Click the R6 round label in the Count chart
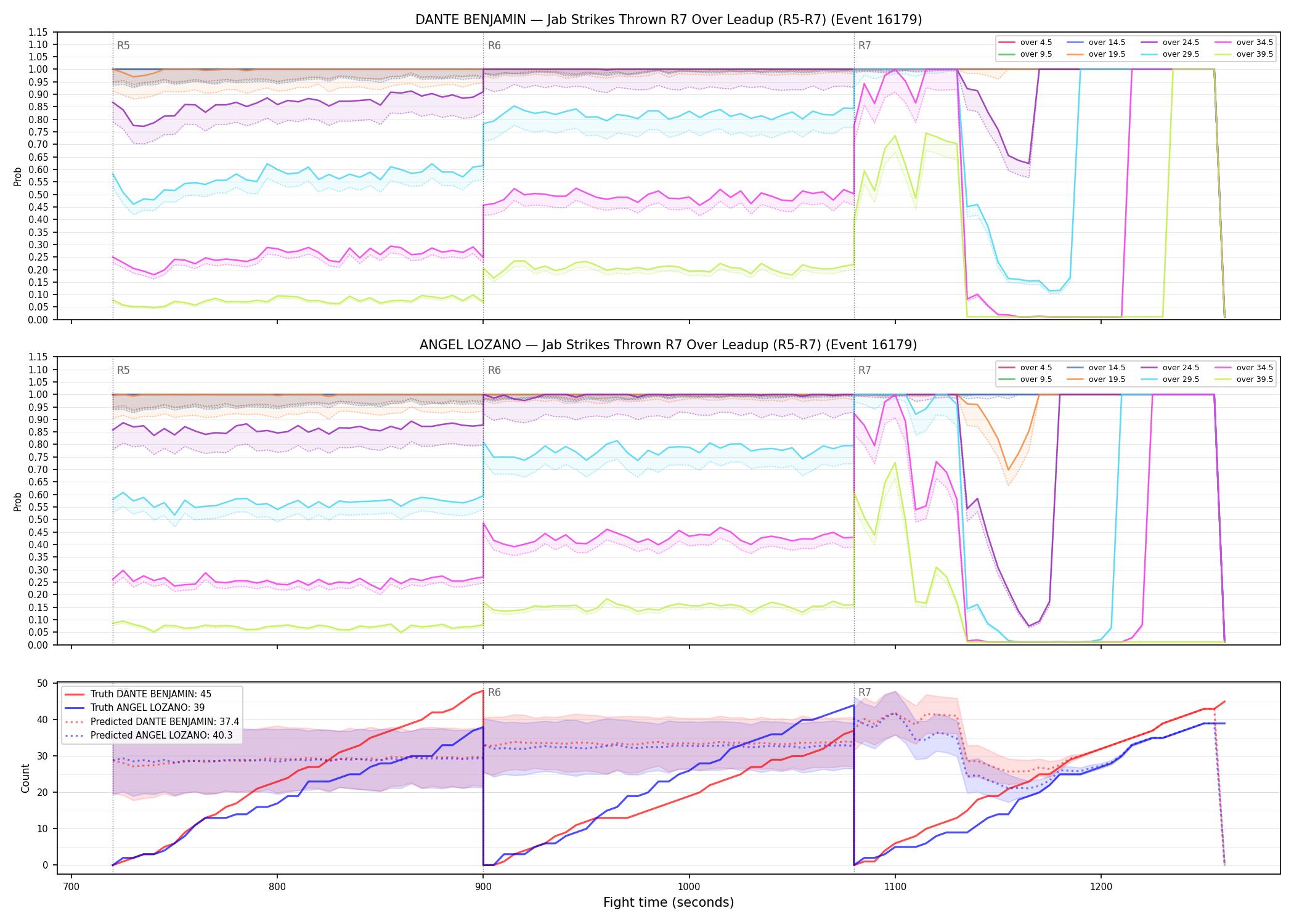Viewport: 1294px width, 924px height. 494,692
